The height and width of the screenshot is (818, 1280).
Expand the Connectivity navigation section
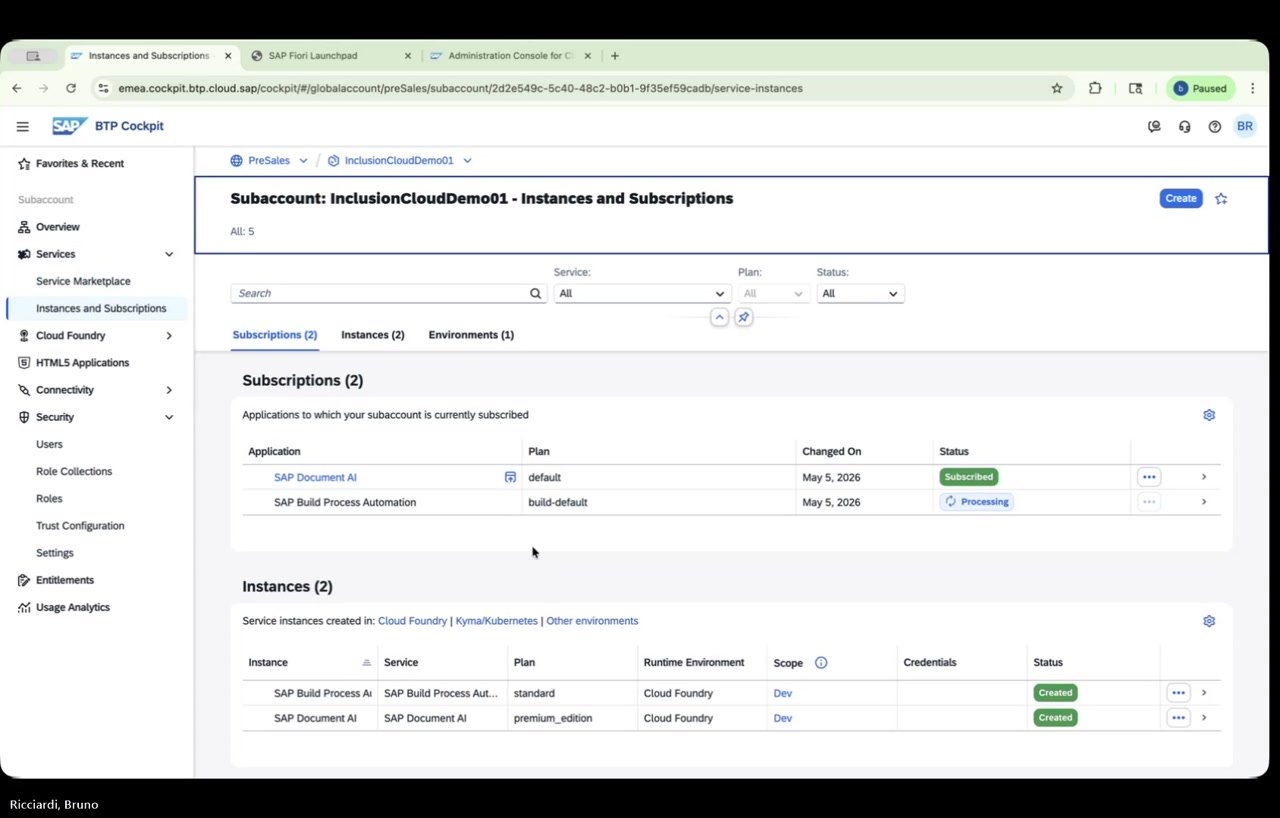coord(169,390)
